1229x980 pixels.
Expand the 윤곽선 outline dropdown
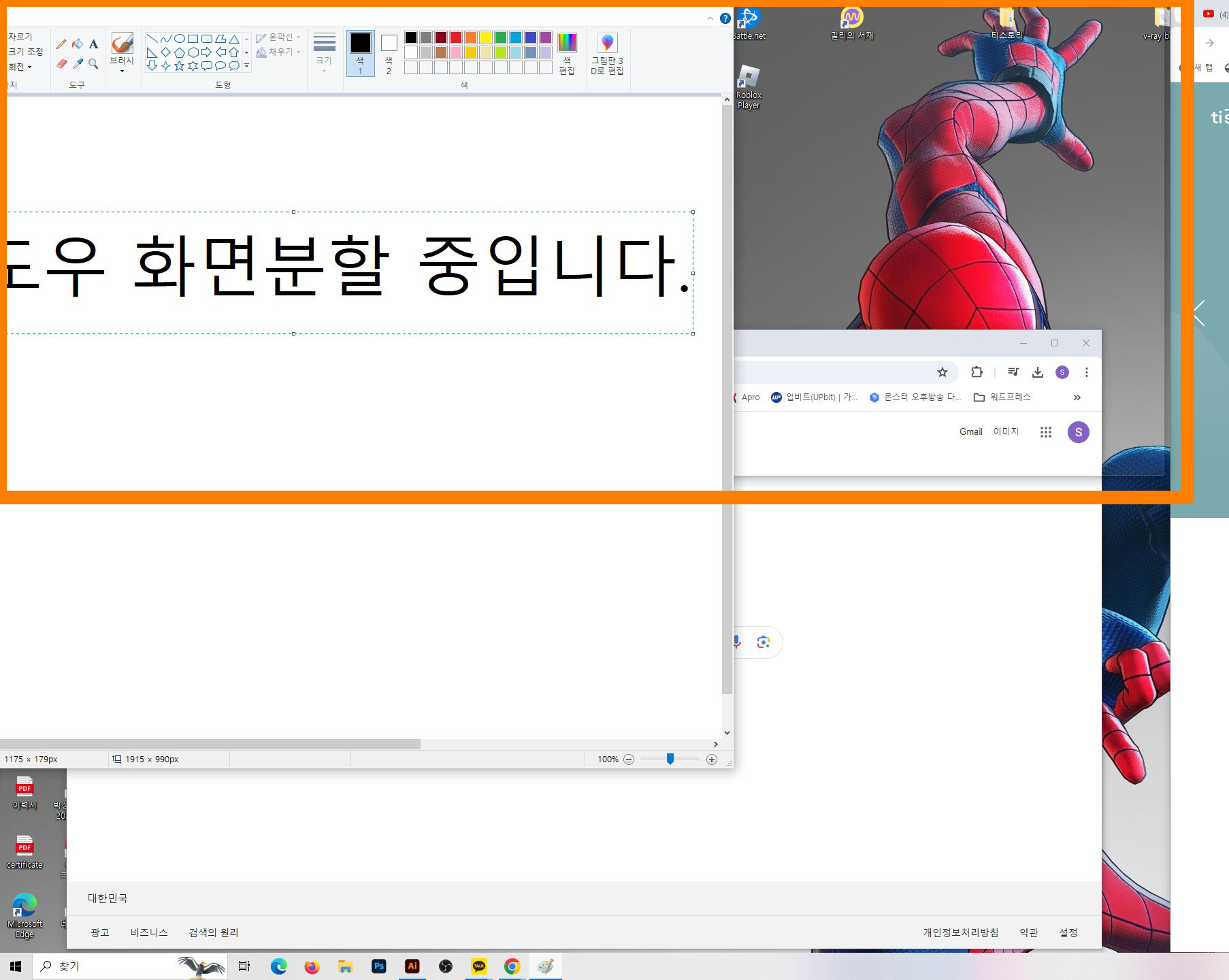[278, 37]
